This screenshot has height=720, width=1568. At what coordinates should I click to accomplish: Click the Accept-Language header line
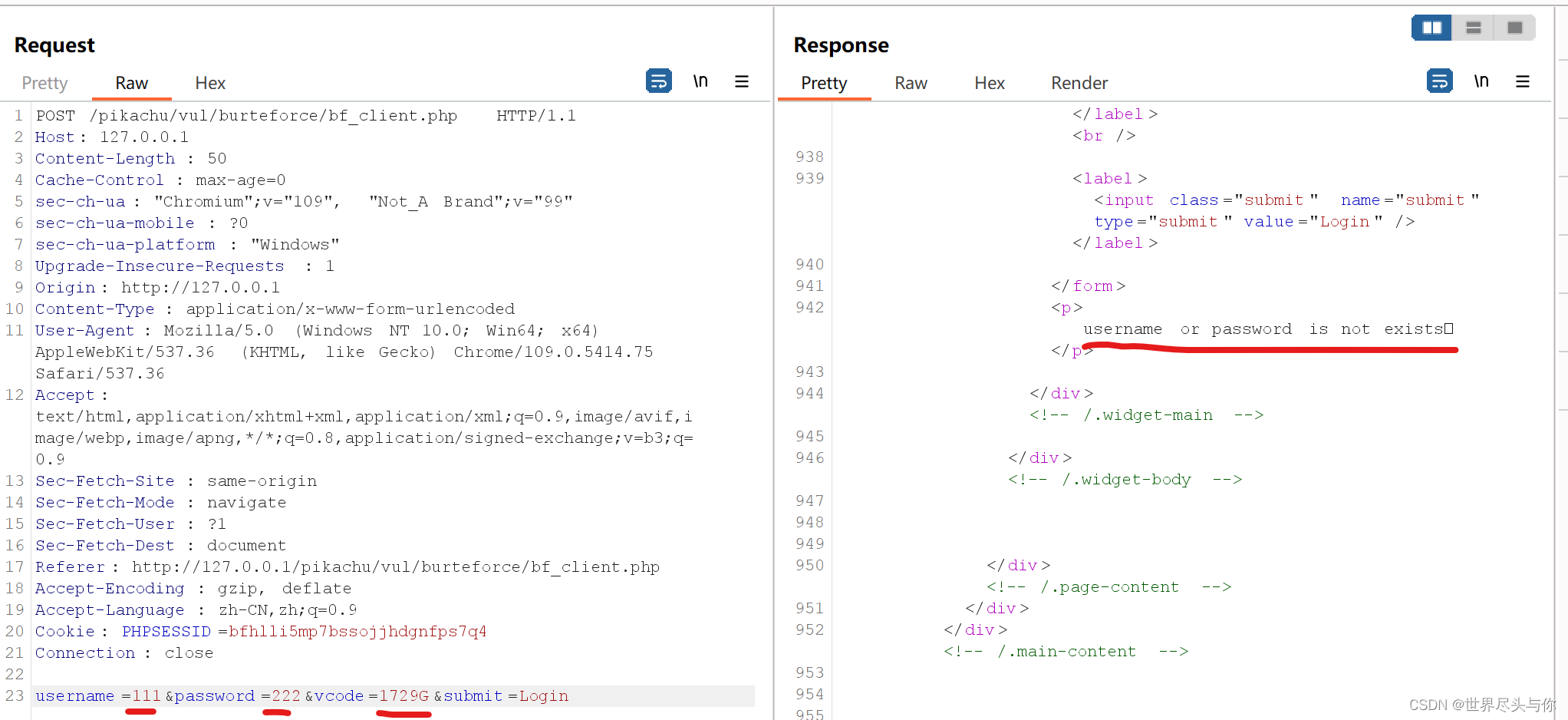196,610
